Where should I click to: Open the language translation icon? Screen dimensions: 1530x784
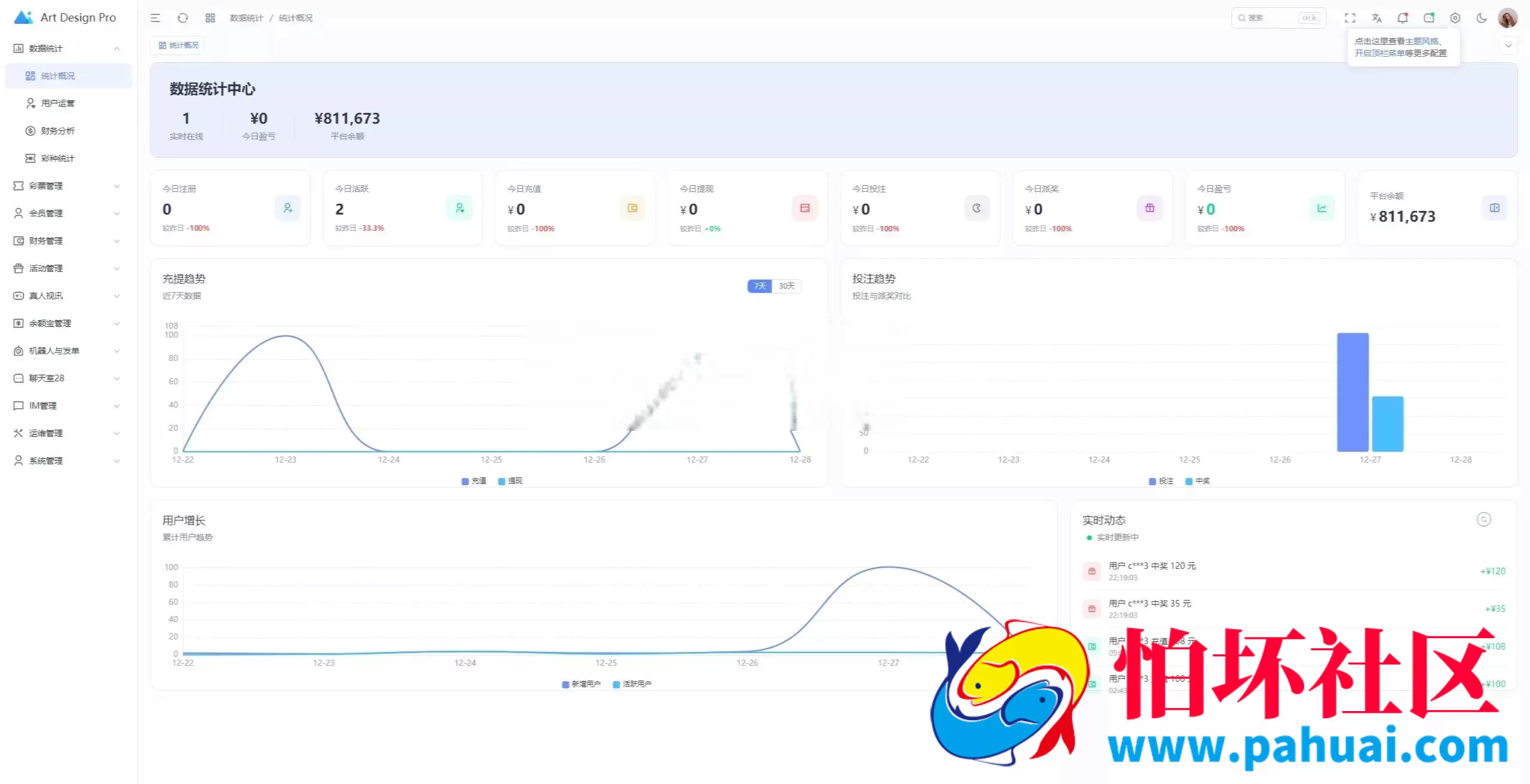(1376, 18)
